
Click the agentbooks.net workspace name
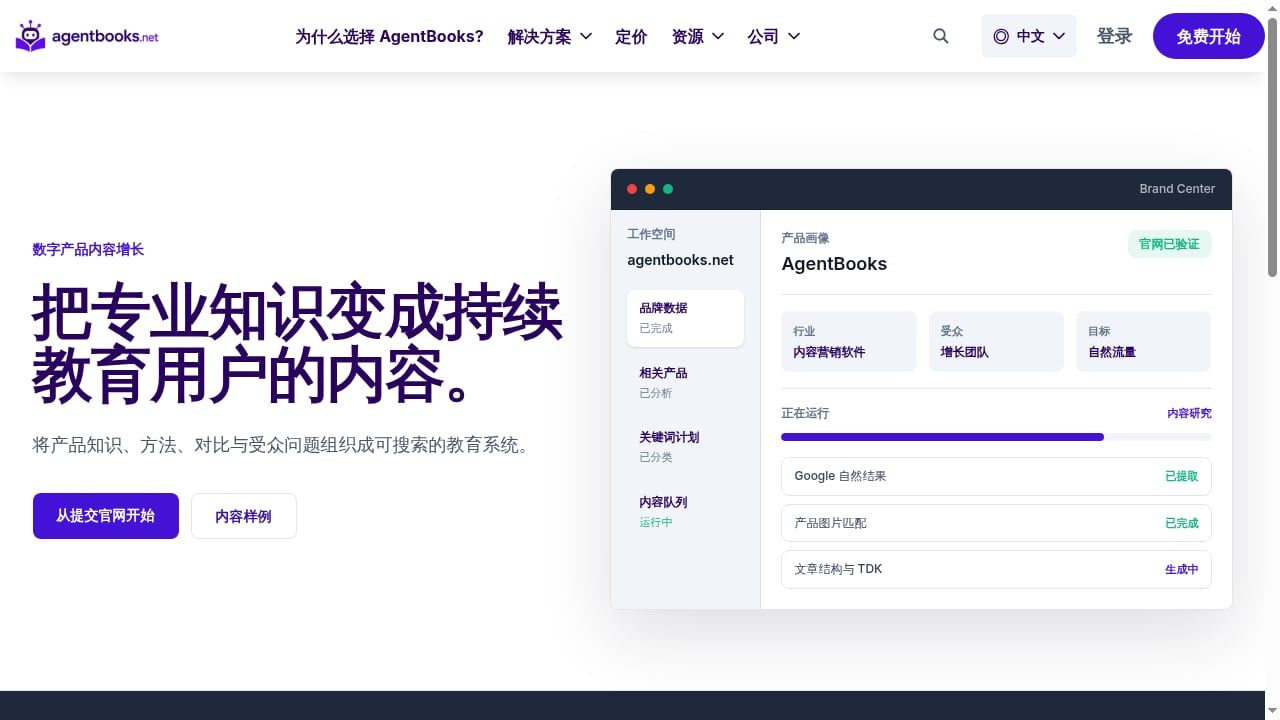tap(680, 260)
